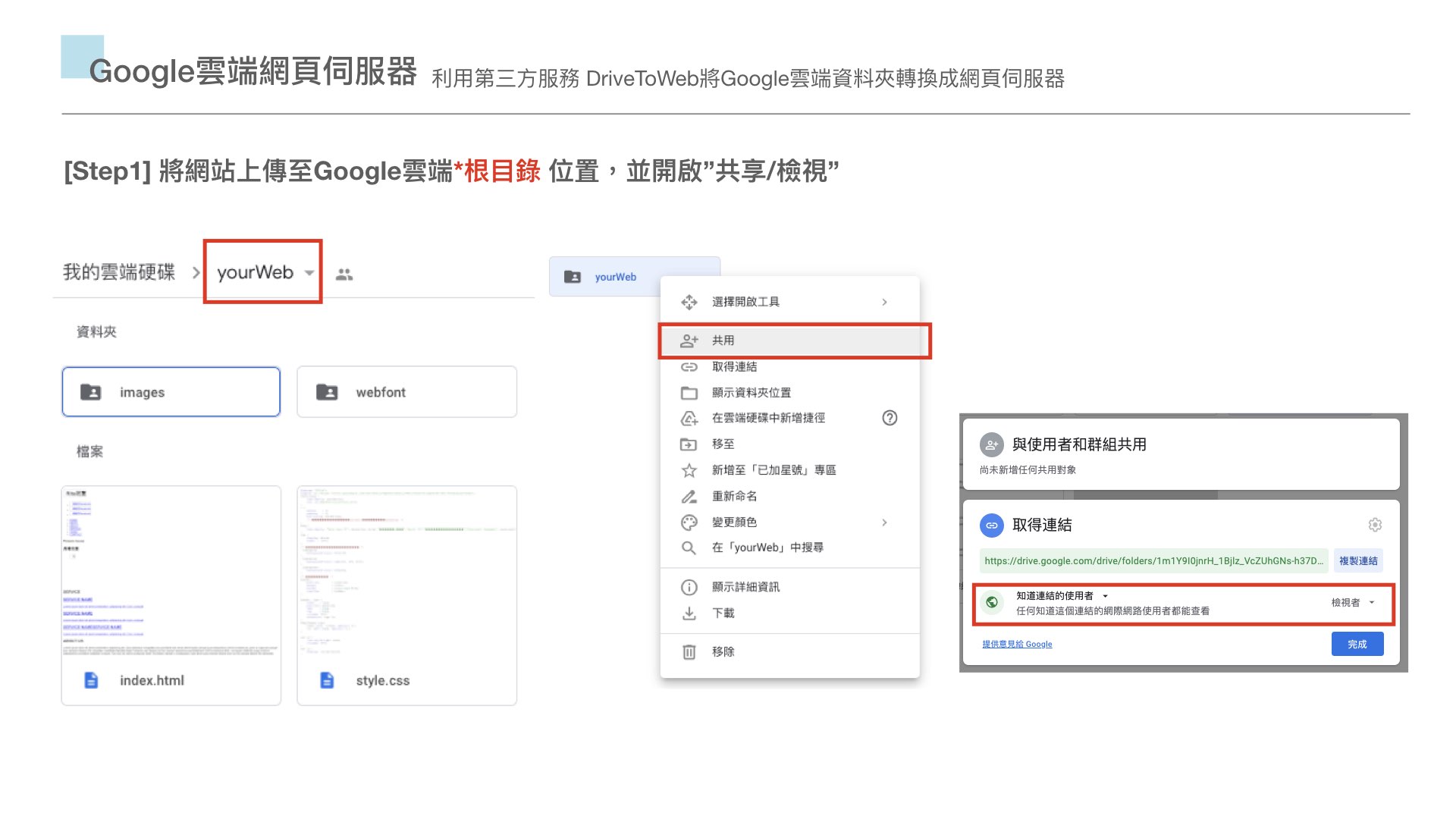Click the shared people icon beside yourWeb
1456x819 pixels.
[344, 275]
